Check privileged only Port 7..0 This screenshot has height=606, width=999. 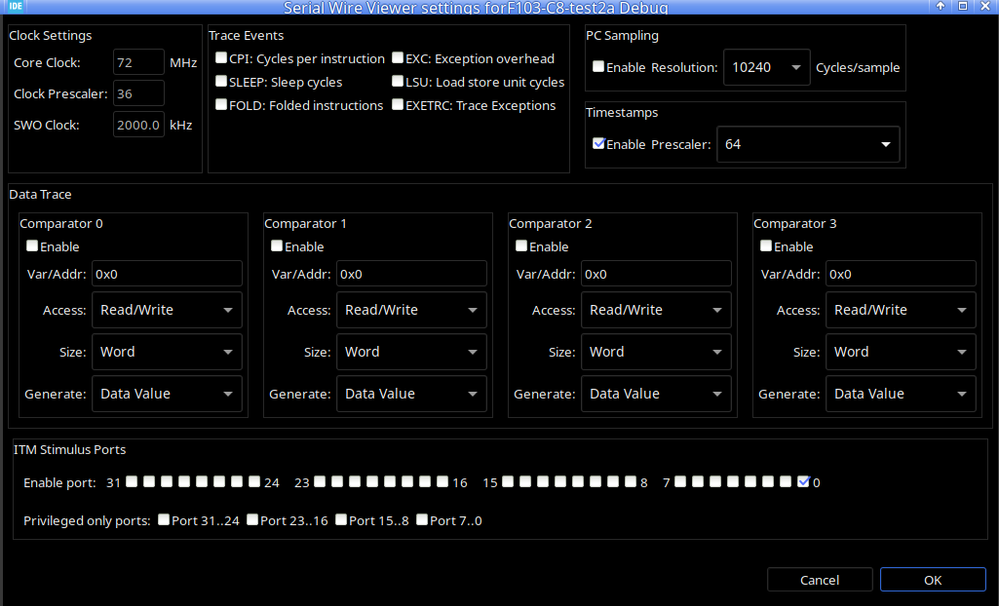click(422, 520)
